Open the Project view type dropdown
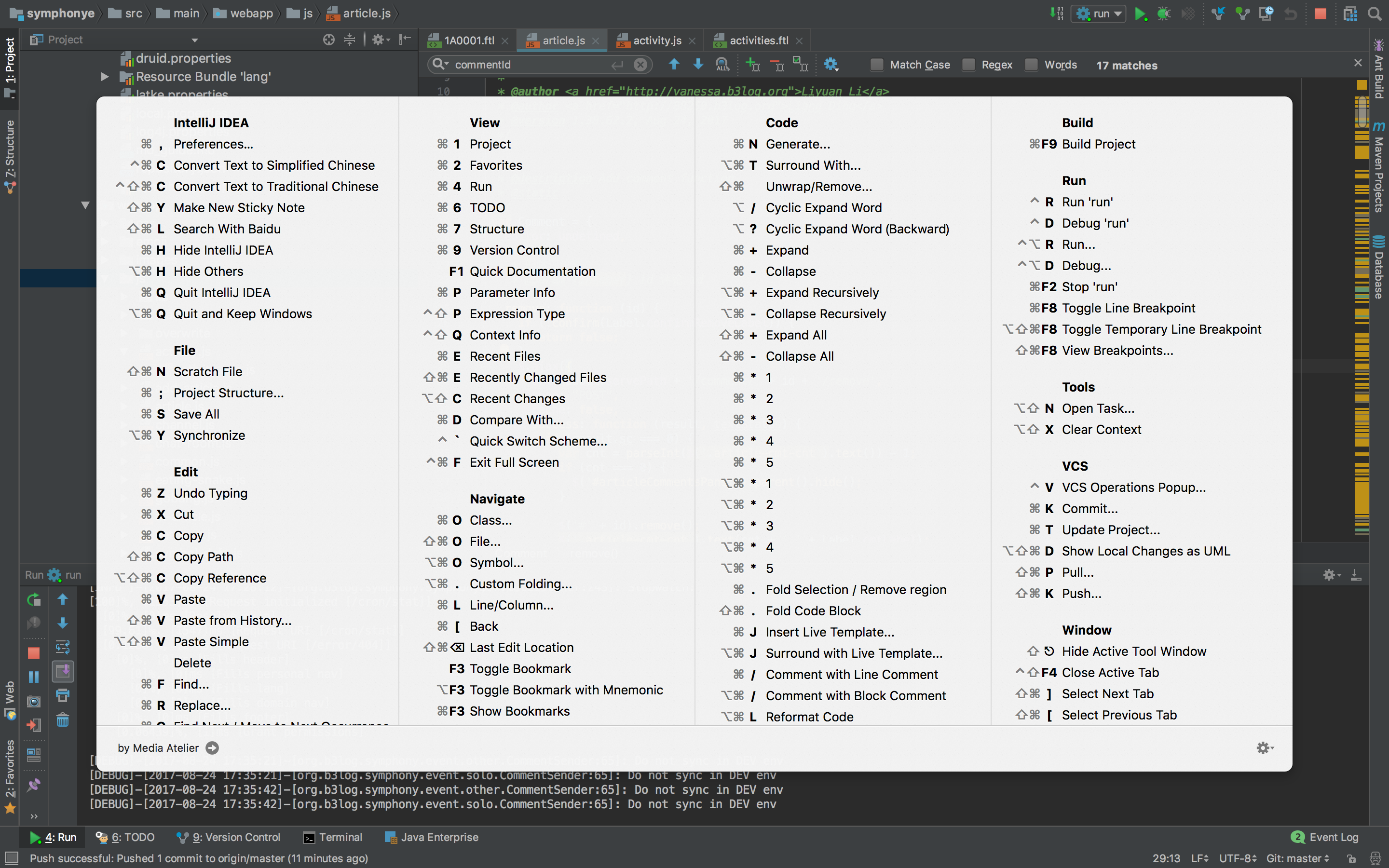1389x868 pixels. pos(194,40)
